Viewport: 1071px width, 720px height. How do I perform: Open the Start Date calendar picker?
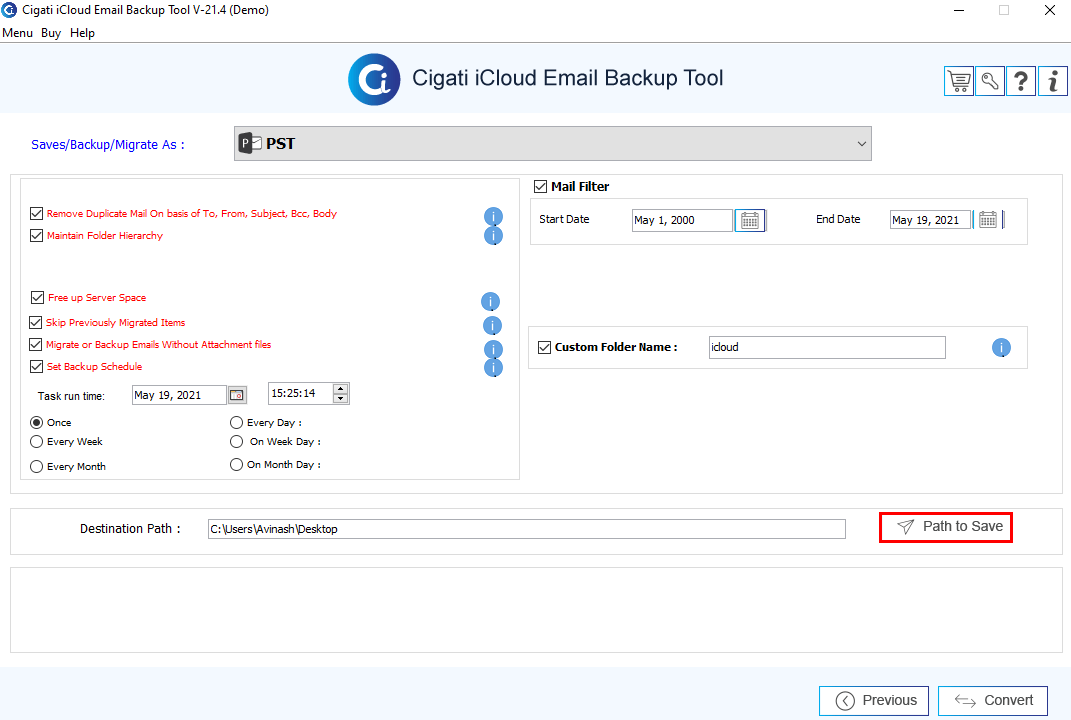749,220
